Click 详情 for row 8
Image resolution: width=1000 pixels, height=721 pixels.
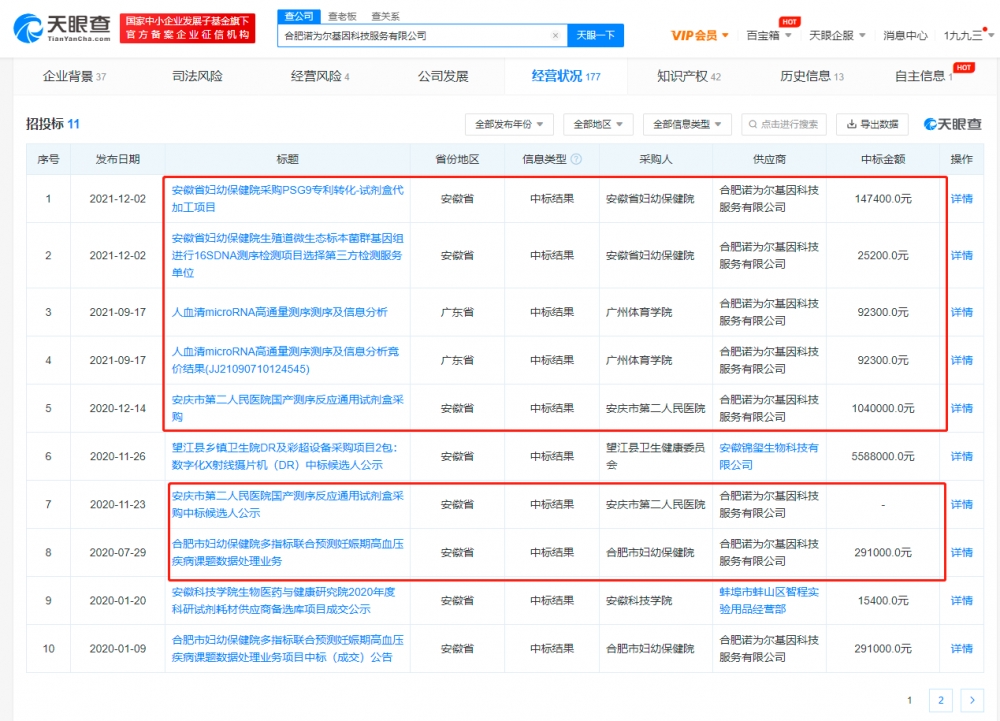(961, 553)
